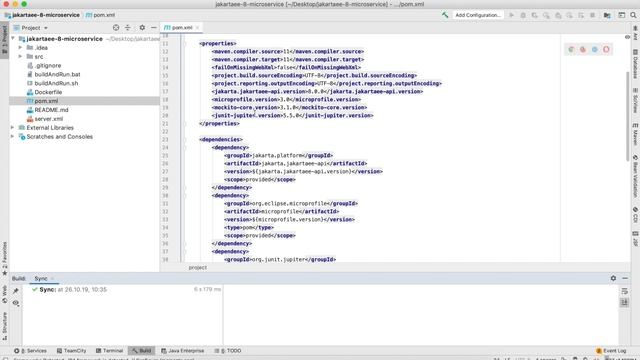
Task: Open the Opera browser icon
Action: click(607, 49)
